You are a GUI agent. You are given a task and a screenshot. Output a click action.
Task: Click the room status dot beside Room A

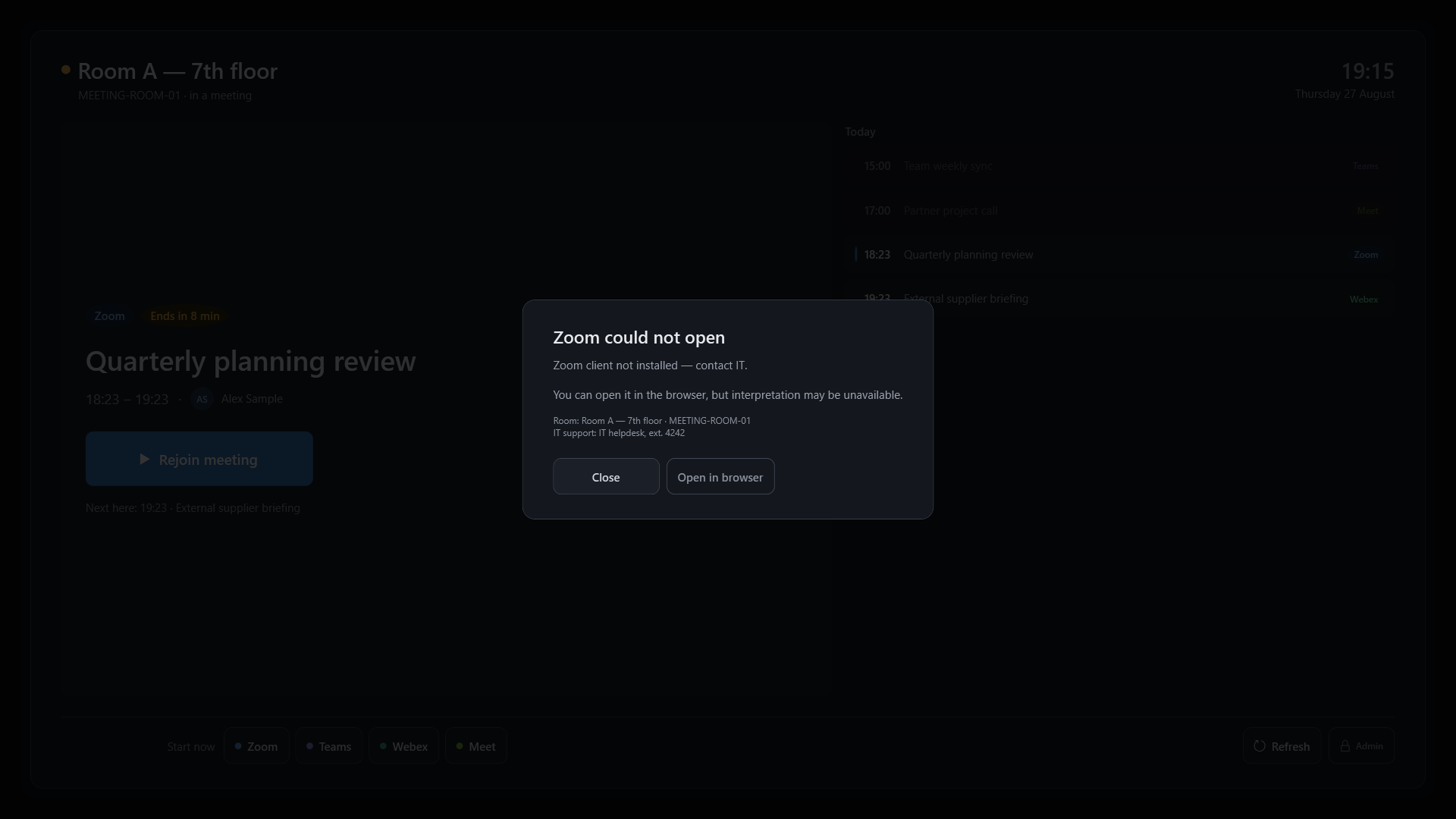[66, 70]
